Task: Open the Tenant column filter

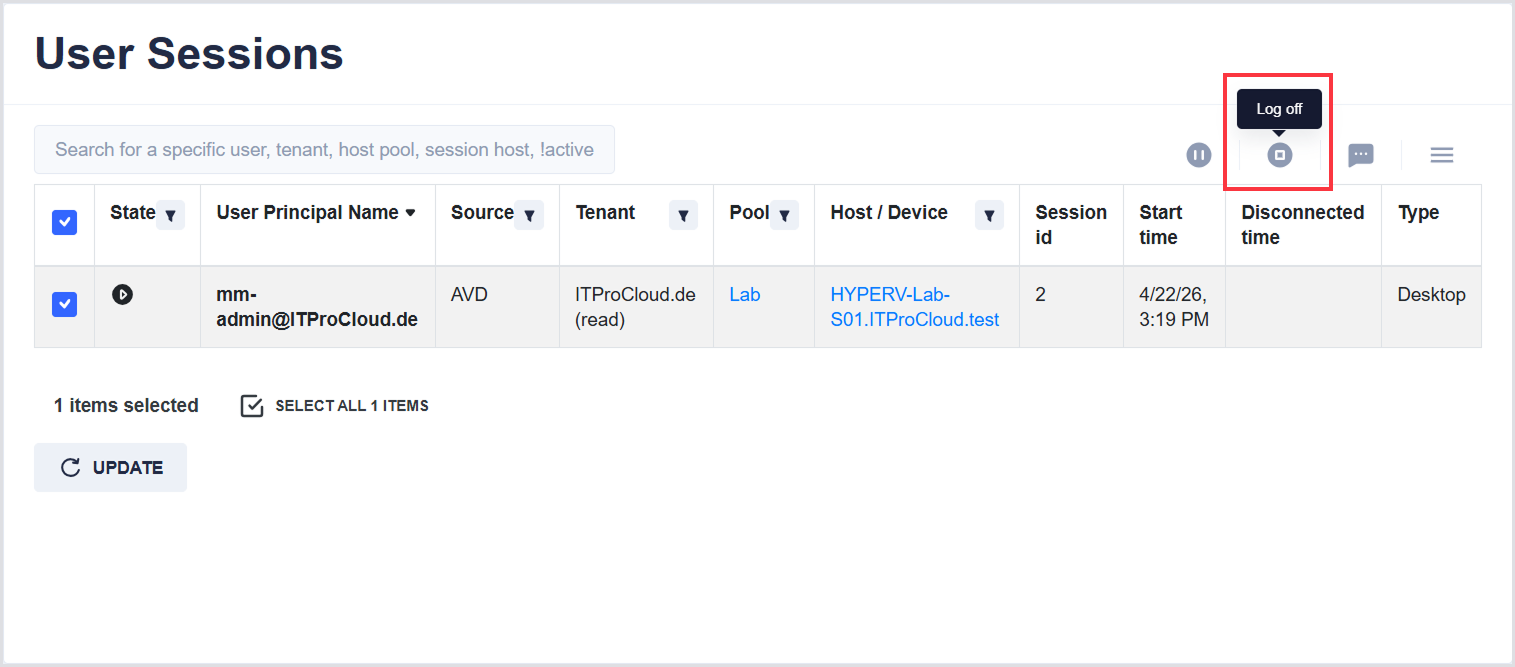Action: [683, 214]
